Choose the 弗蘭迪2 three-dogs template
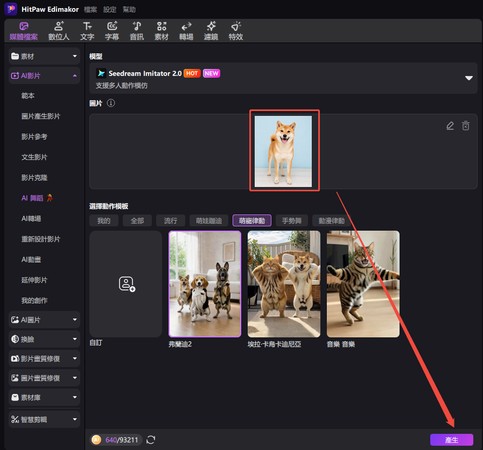483x450 pixels. coord(205,284)
